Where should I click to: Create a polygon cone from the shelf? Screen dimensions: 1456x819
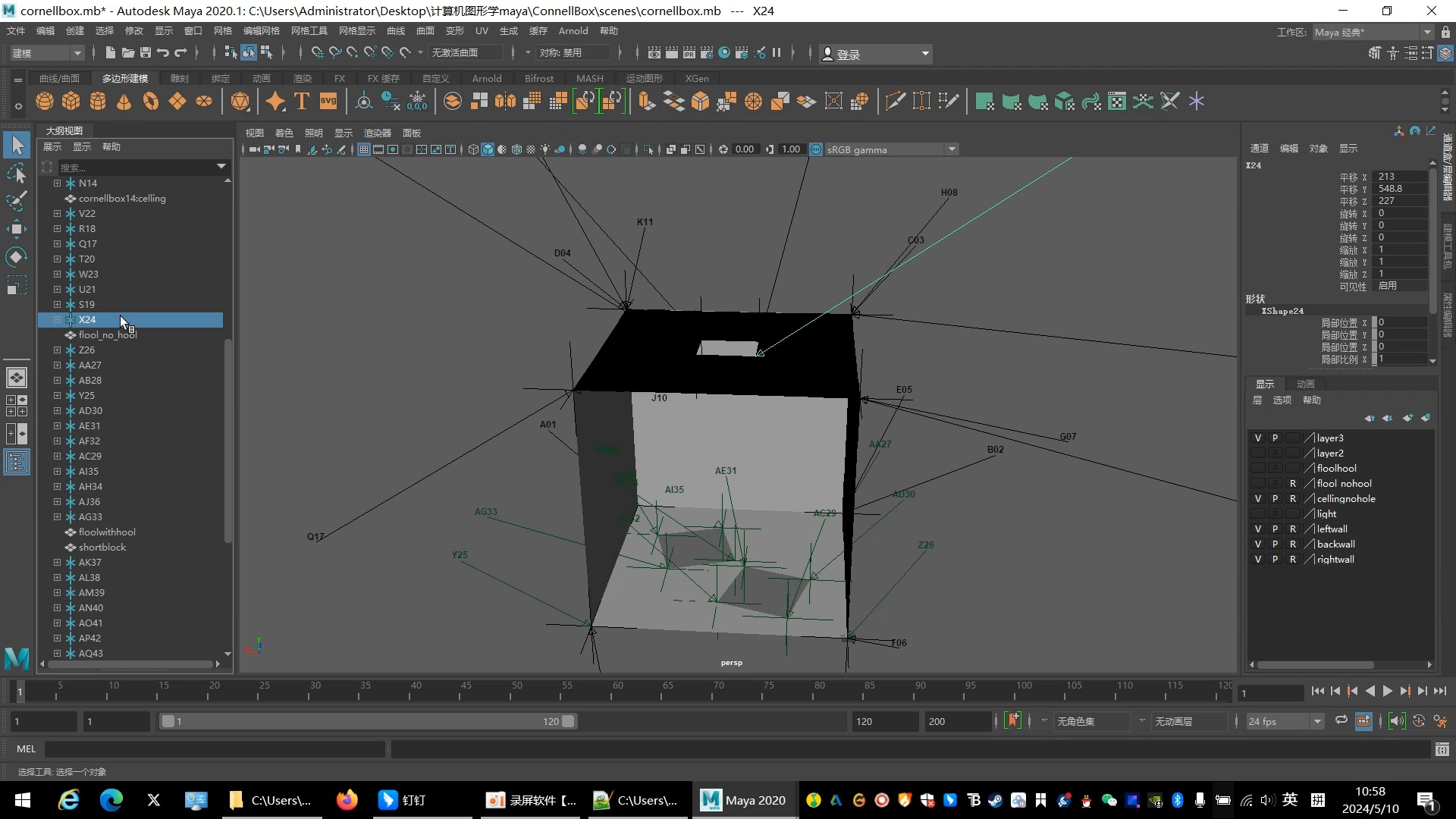coord(124,101)
